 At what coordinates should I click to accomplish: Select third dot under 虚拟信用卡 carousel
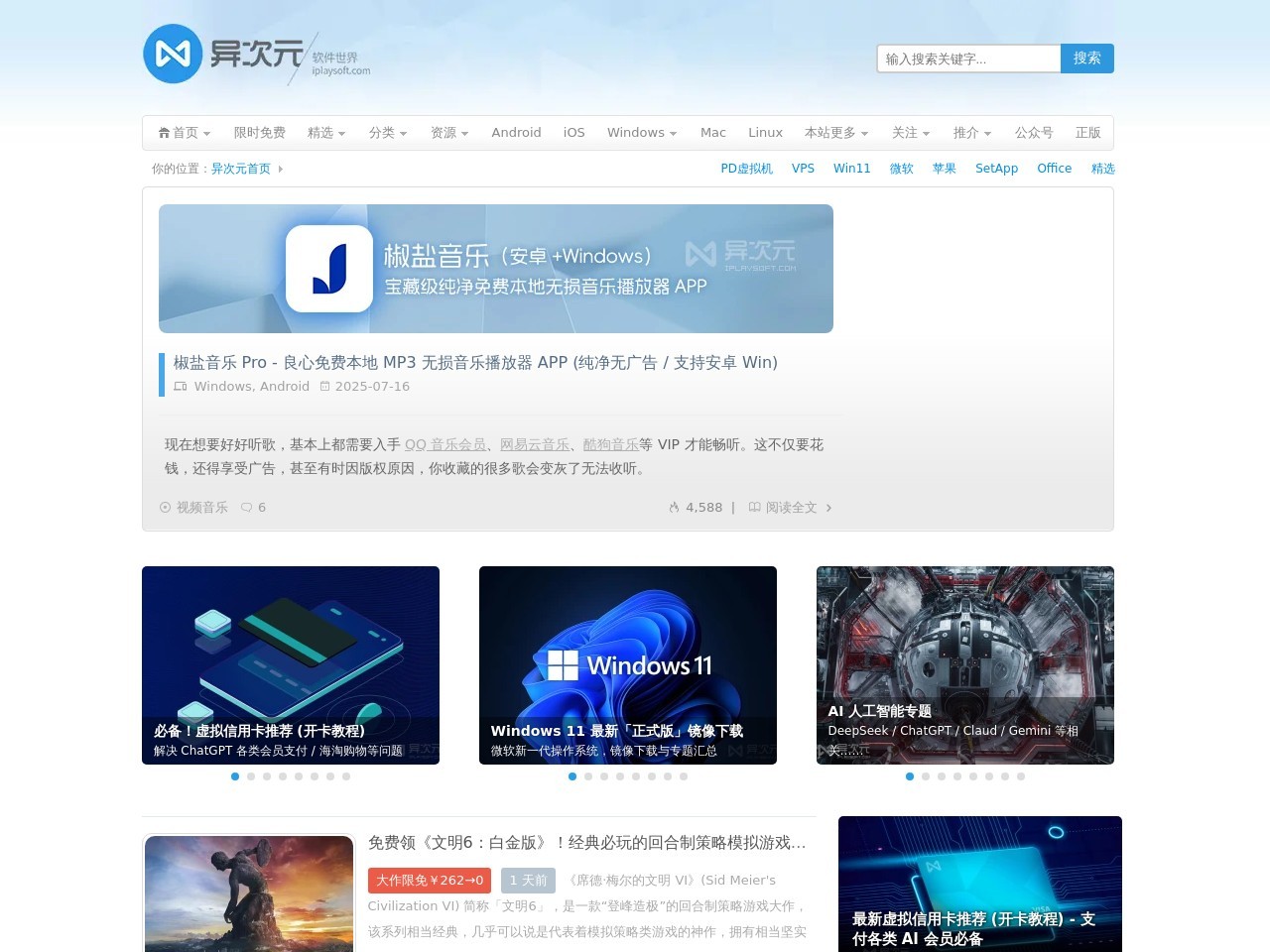coord(267,776)
